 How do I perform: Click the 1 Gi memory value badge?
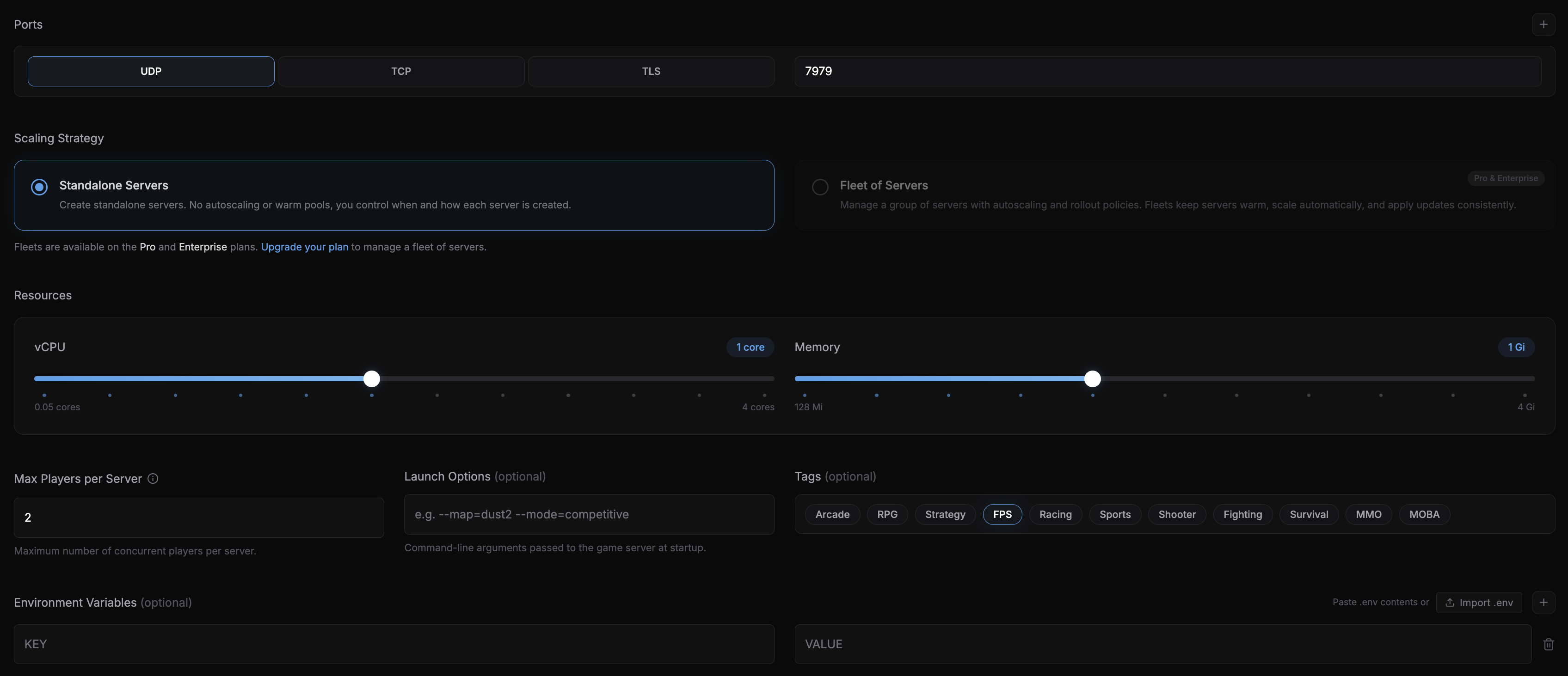click(1516, 347)
